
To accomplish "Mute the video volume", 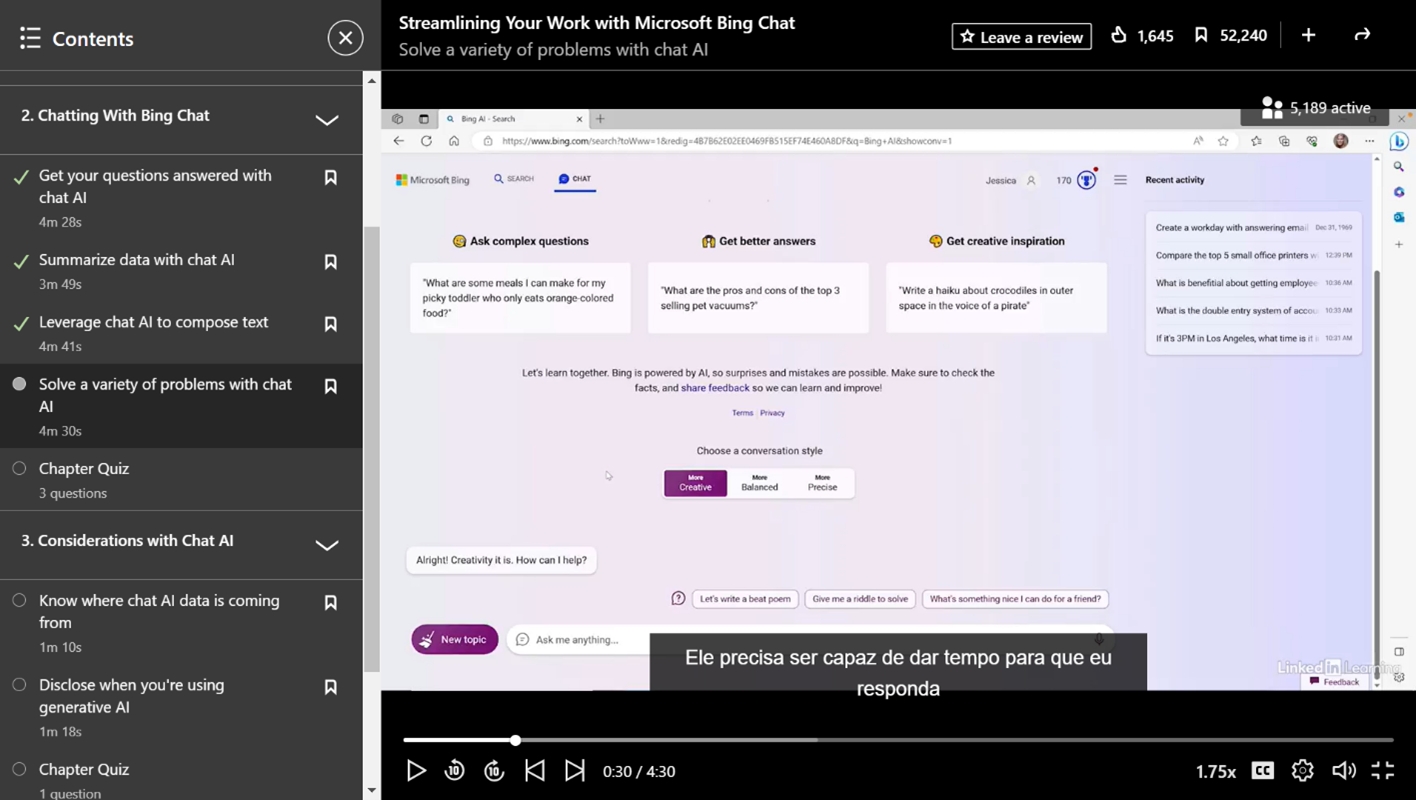I will pyautogui.click(x=1343, y=771).
